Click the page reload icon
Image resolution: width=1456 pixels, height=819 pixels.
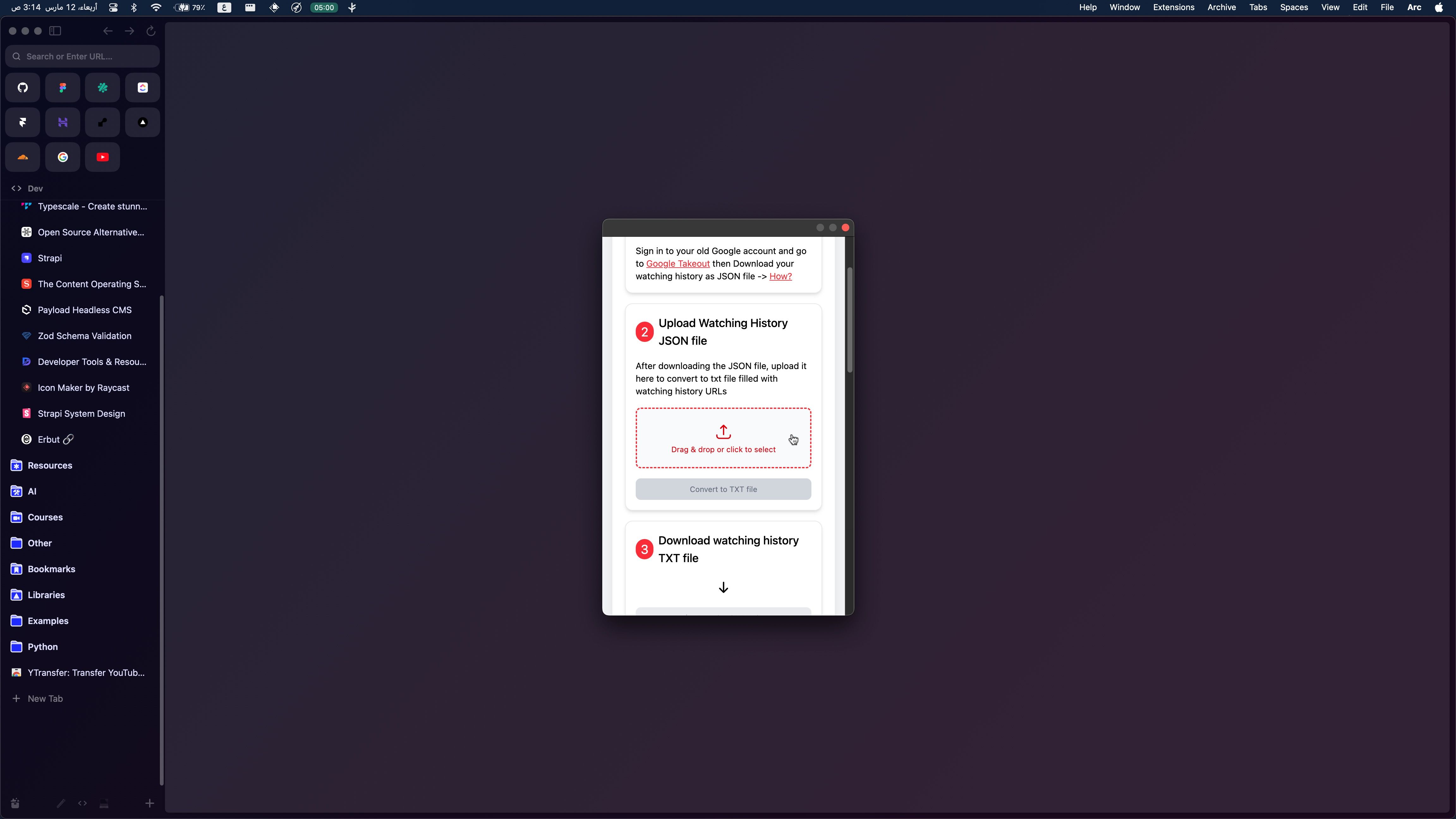(151, 31)
